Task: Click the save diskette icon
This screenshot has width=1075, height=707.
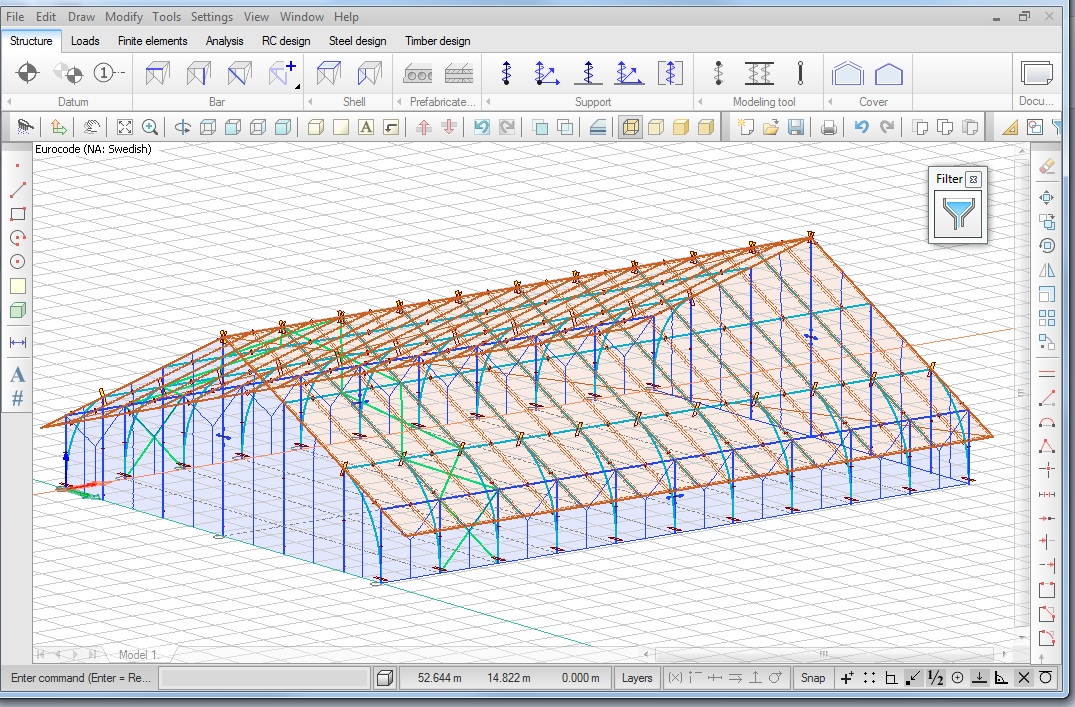Action: [795, 127]
